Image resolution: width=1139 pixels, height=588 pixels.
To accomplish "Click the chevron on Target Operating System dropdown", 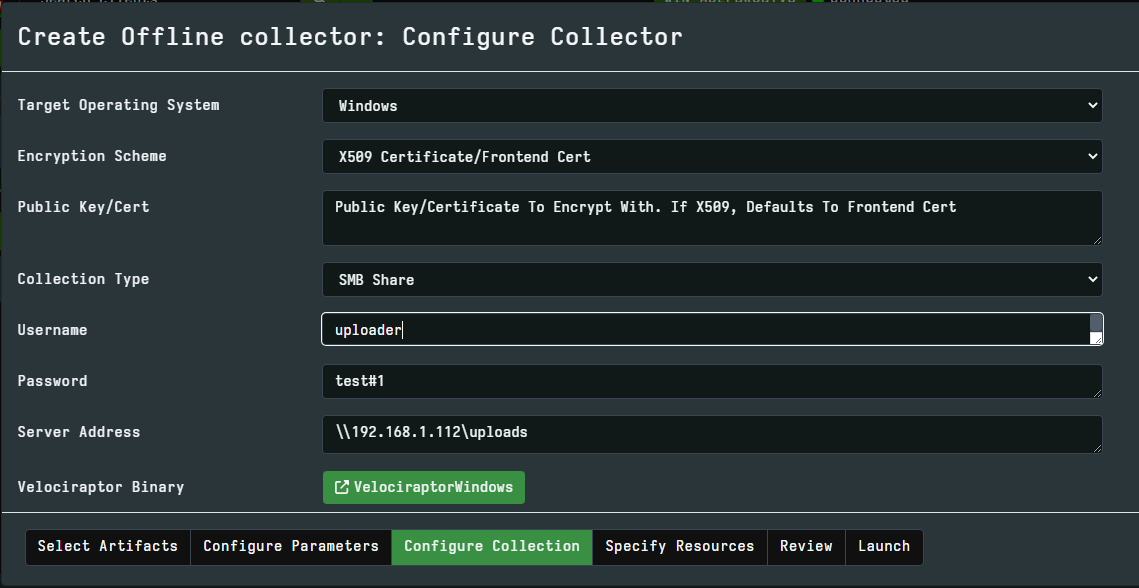I will click(x=1090, y=105).
